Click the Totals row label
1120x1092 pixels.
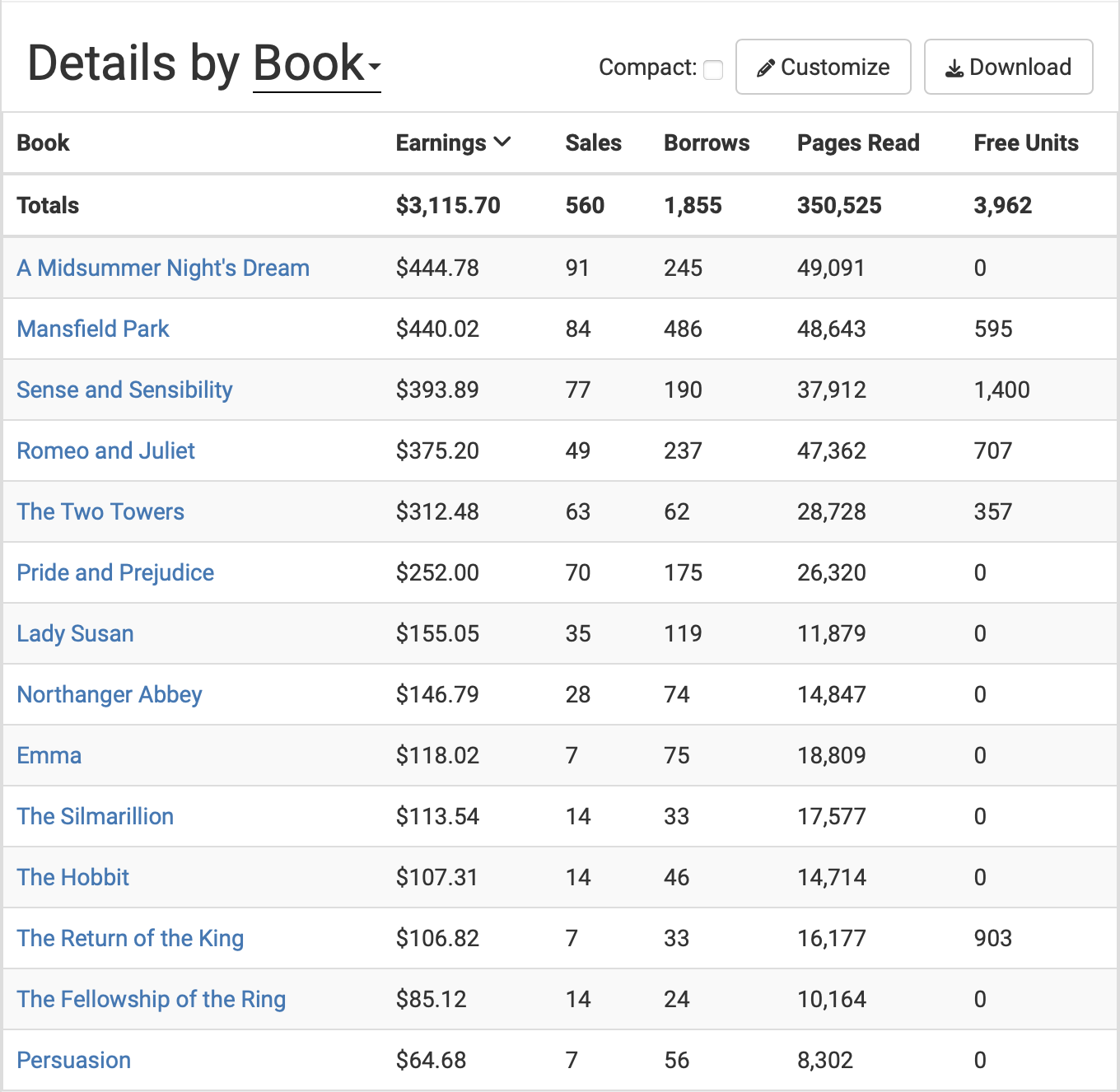pyautogui.click(x=48, y=205)
